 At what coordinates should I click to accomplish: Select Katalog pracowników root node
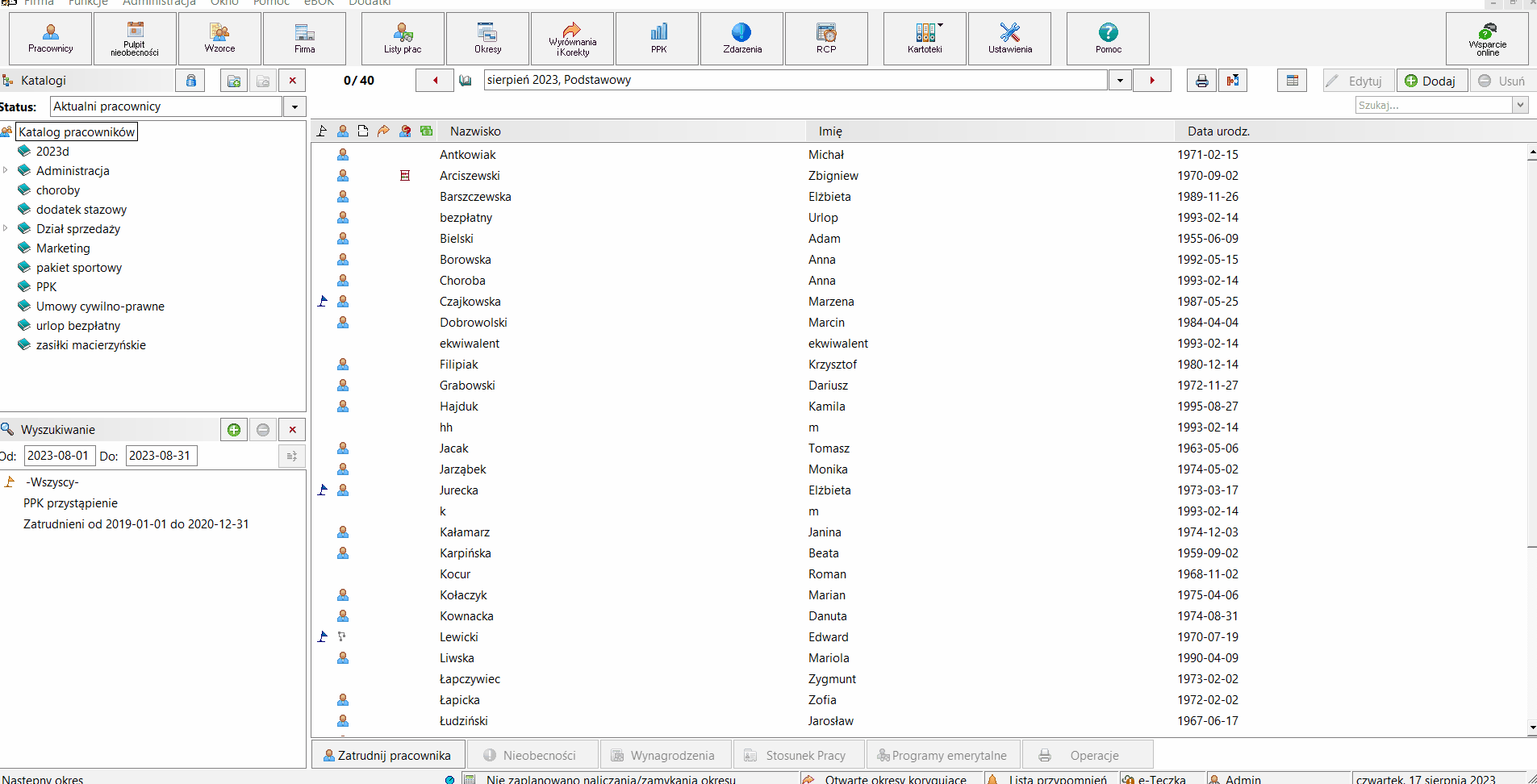coord(77,131)
